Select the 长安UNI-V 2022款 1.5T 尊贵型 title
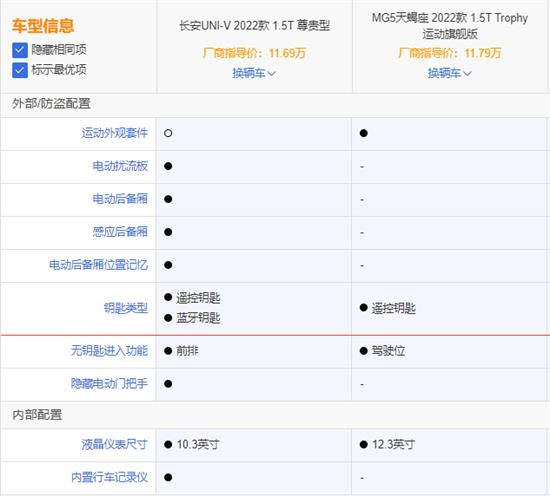Image resolution: width=550 pixels, height=496 pixels. coord(254,25)
